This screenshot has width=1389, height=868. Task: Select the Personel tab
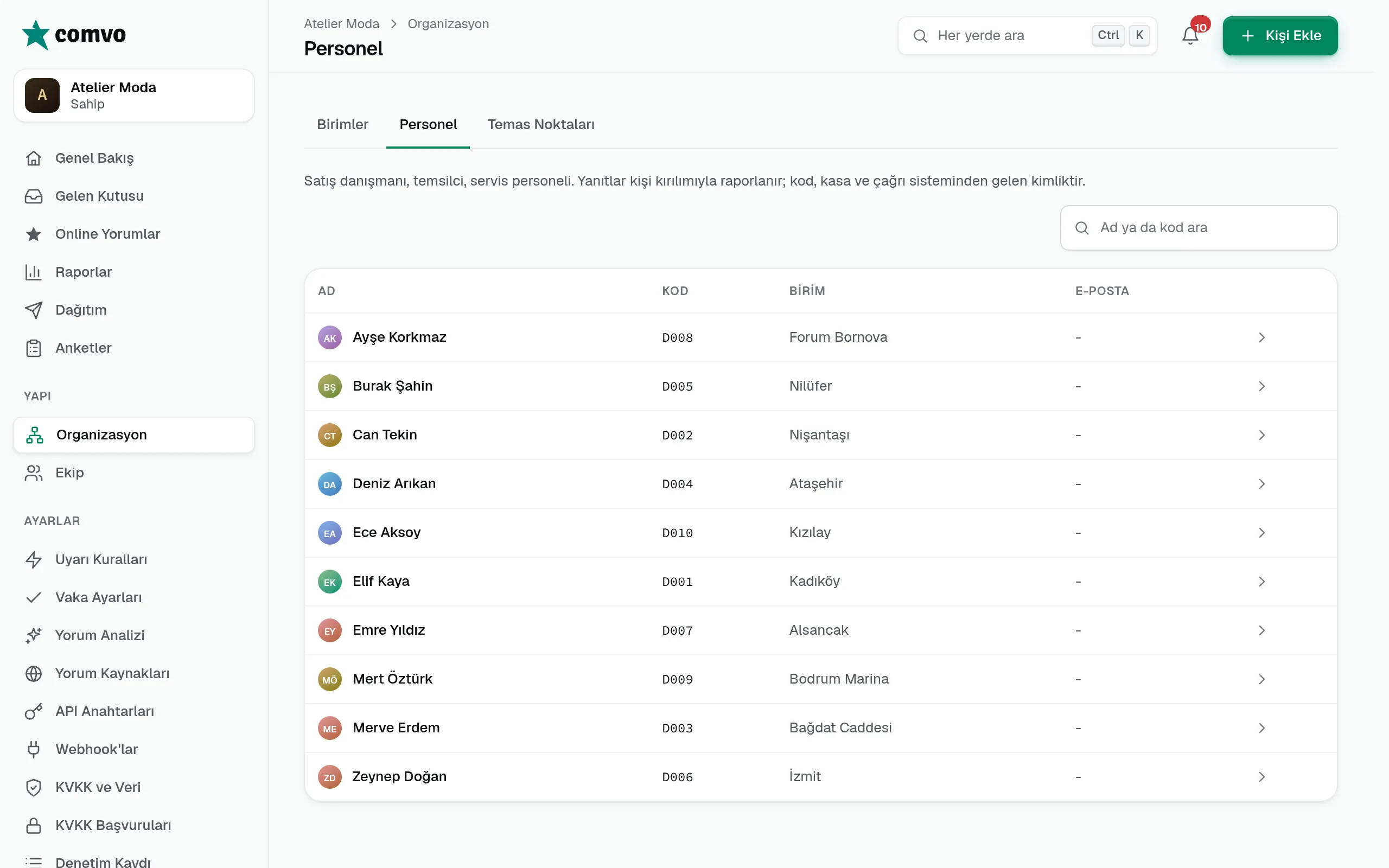(428, 125)
